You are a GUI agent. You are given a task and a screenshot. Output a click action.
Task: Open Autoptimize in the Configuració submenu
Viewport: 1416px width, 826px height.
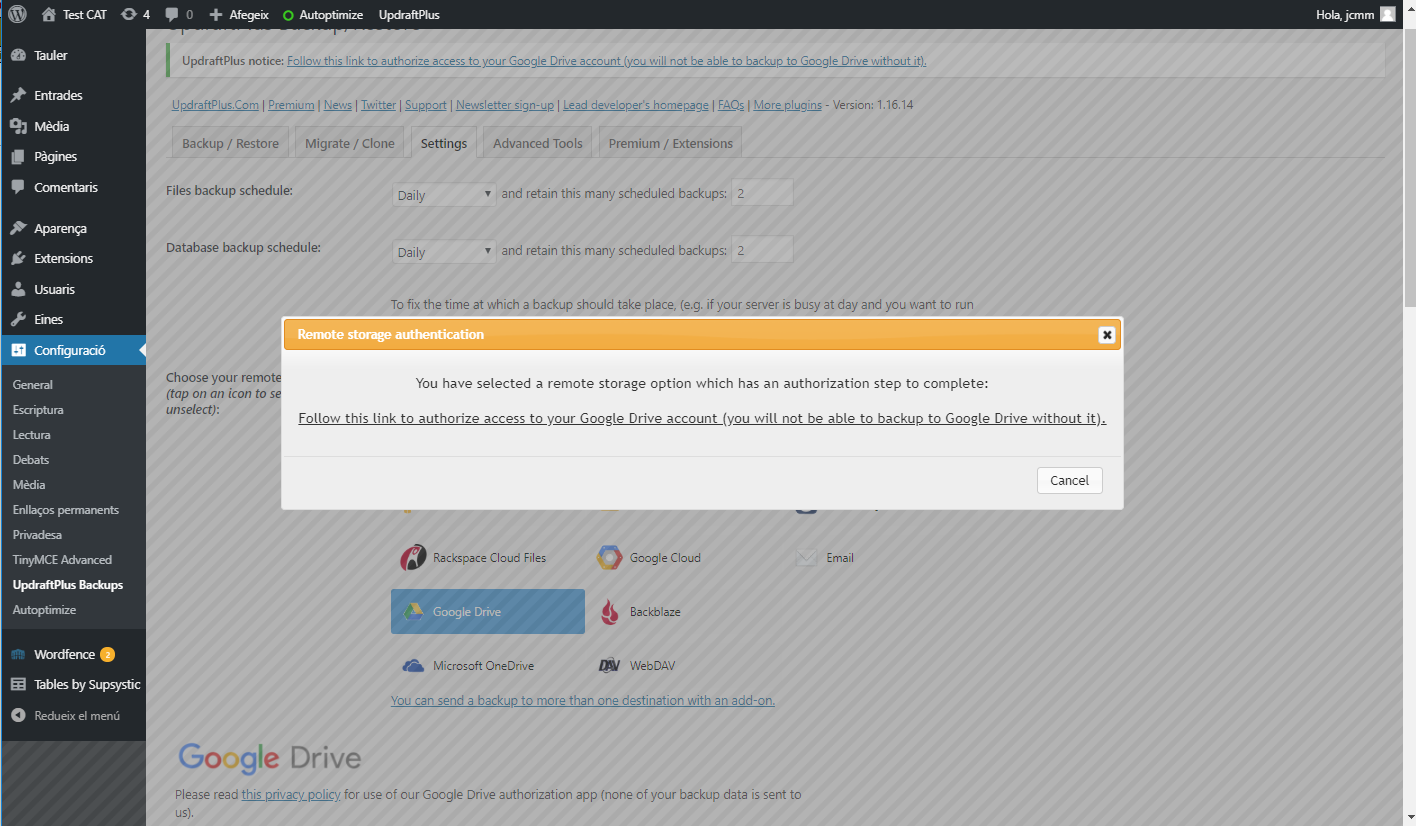pyautogui.click(x=44, y=609)
